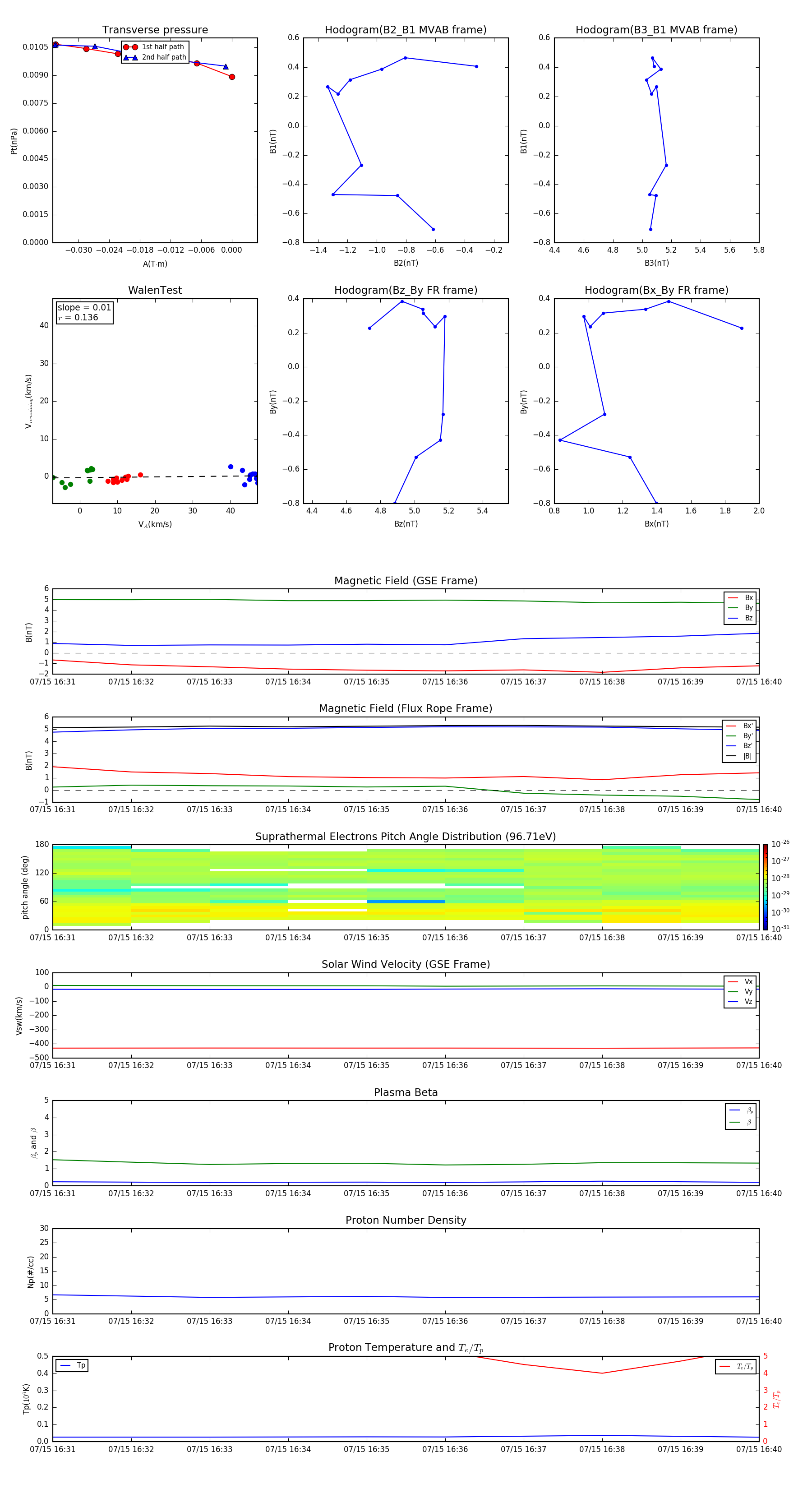Click the last blue triangle of 2nd half path
This screenshot has width=812, height=1489.
(226, 66)
